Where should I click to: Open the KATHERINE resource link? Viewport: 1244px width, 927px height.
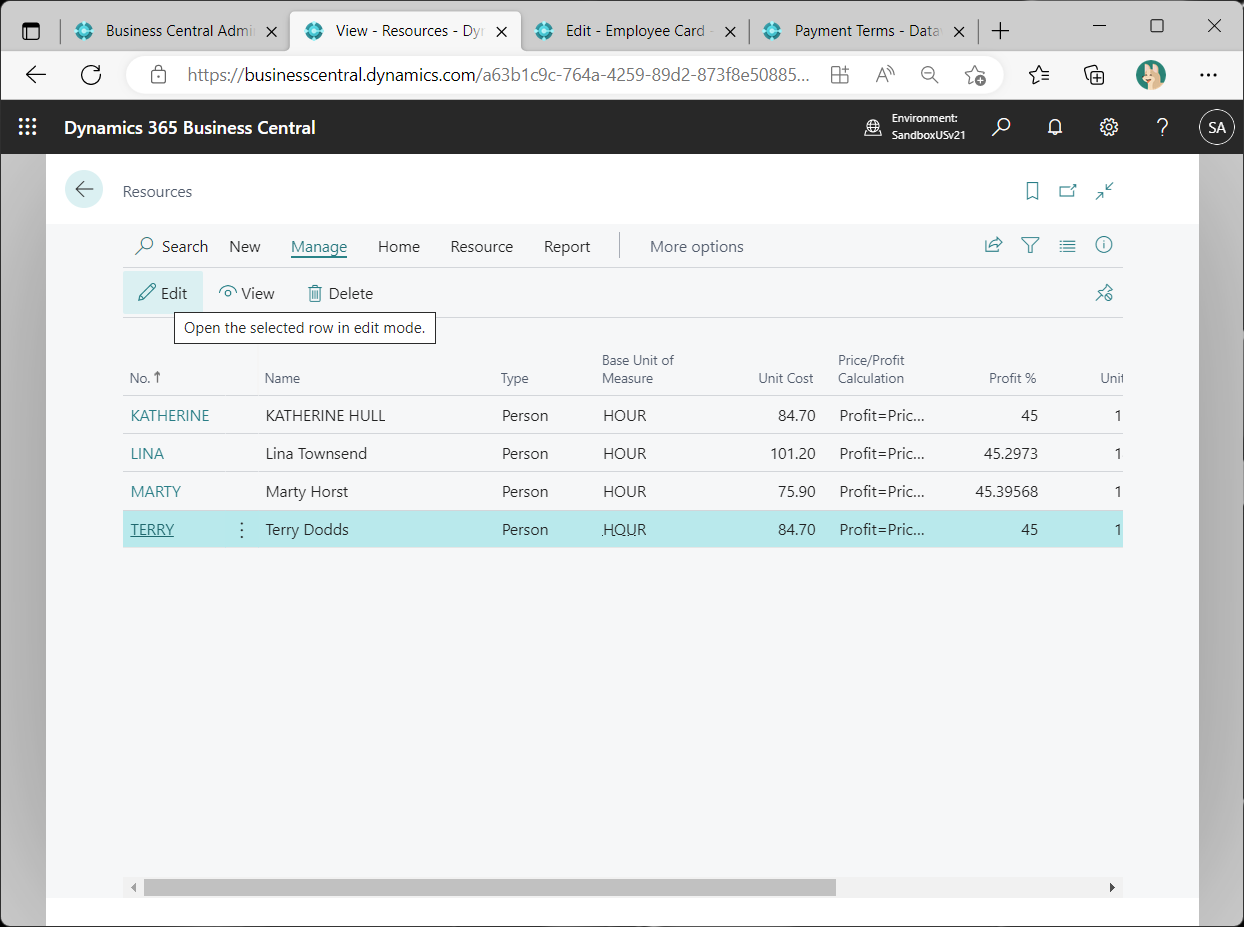click(x=170, y=415)
